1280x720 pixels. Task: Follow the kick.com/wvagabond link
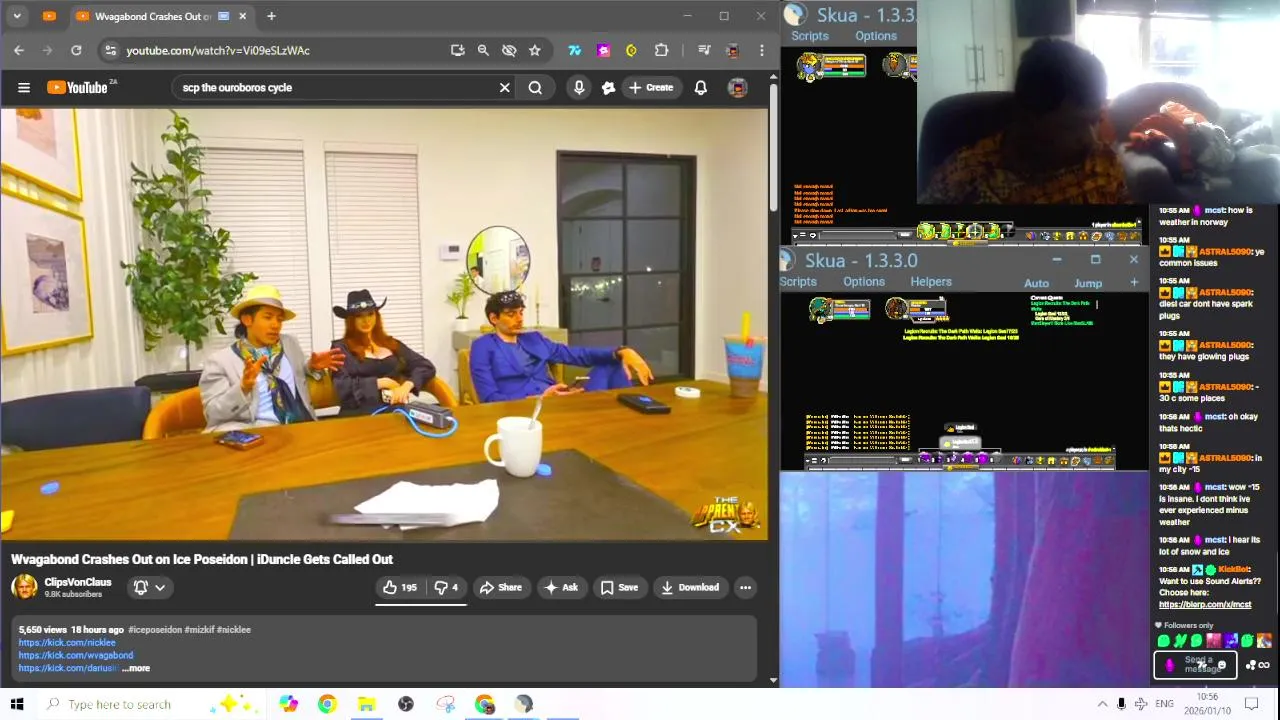pyautogui.click(x=75, y=656)
